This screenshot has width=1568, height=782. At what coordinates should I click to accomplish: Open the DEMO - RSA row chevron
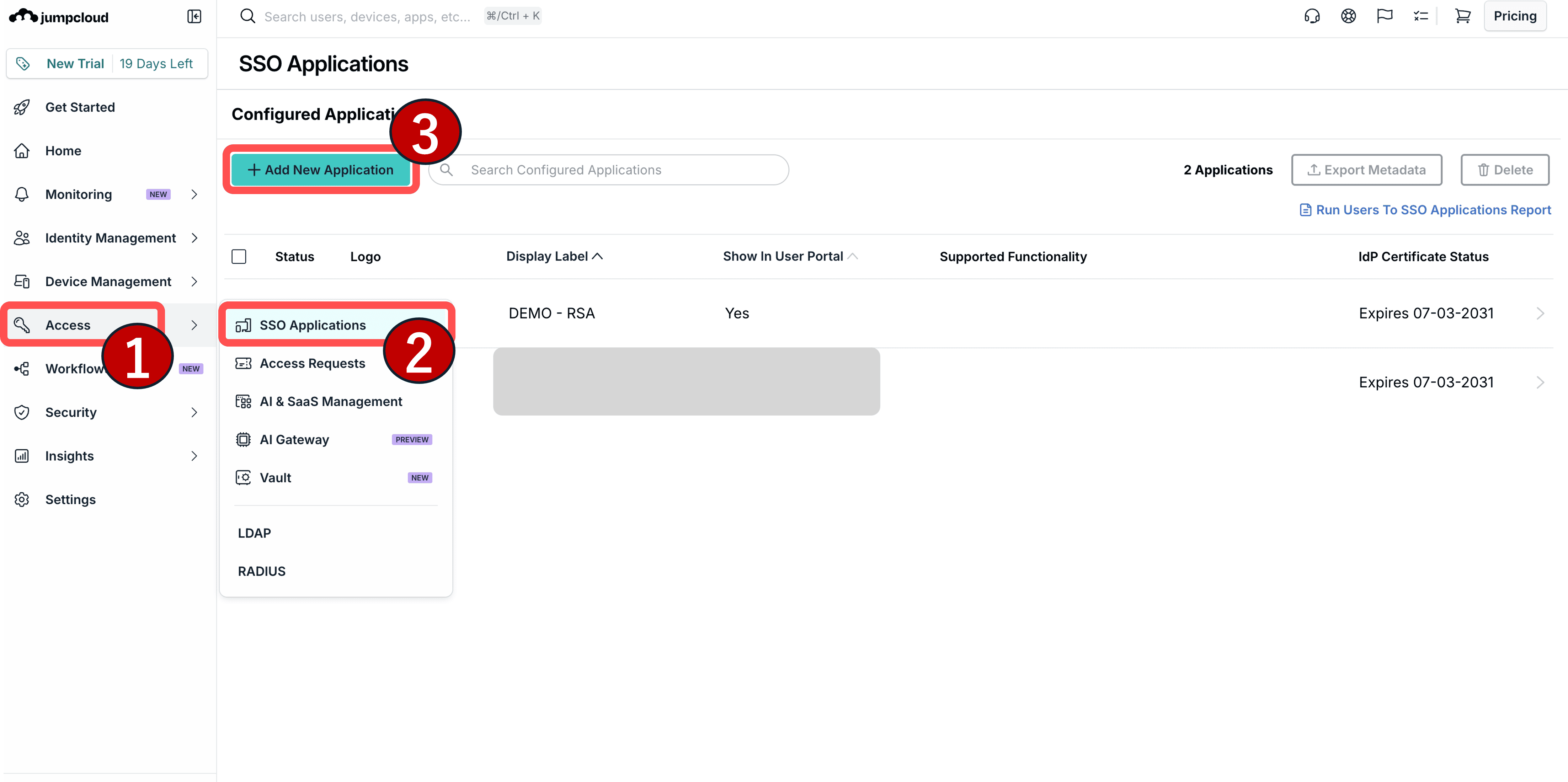coord(1540,314)
